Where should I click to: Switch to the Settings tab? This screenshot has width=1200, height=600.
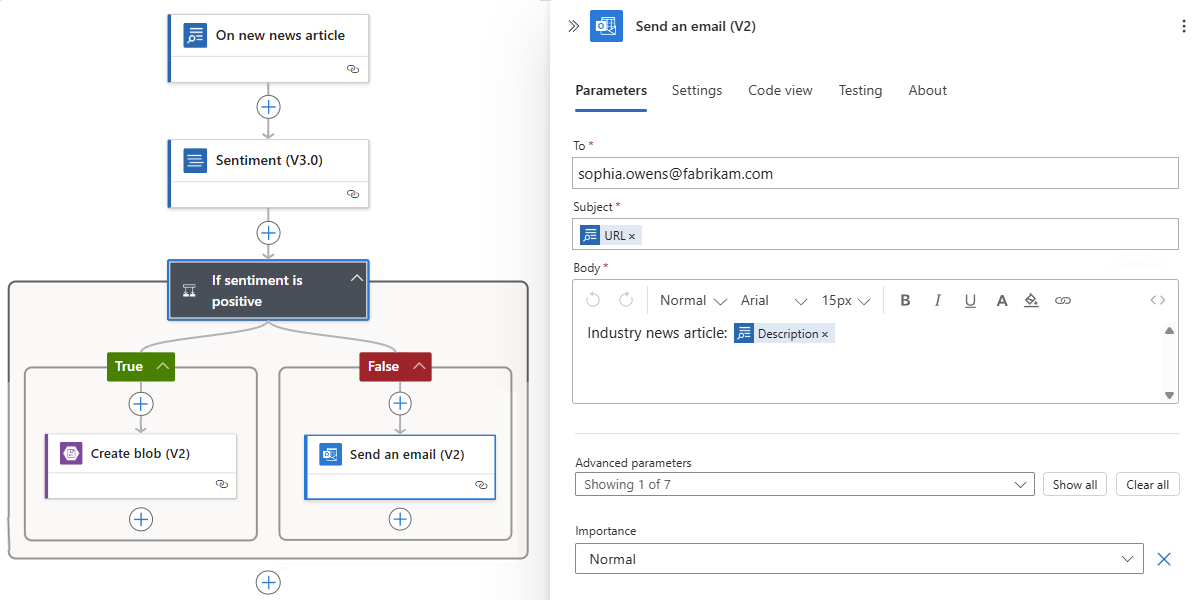point(697,90)
